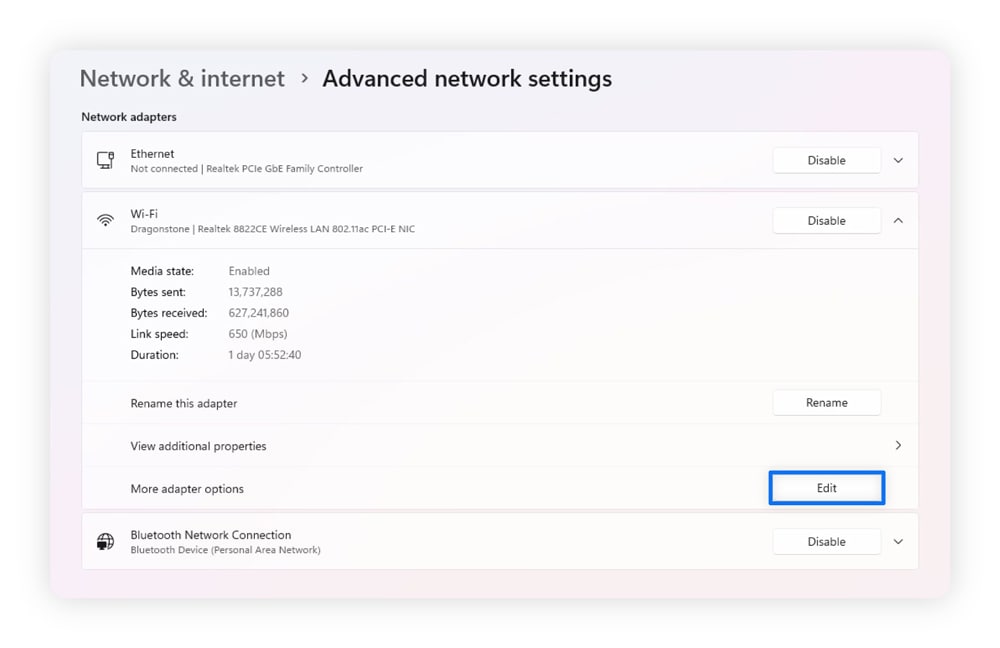Viewport: 1000px width, 648px height.
Task: Disable the Ethernet adapter
Action: [x=826, y=160]
